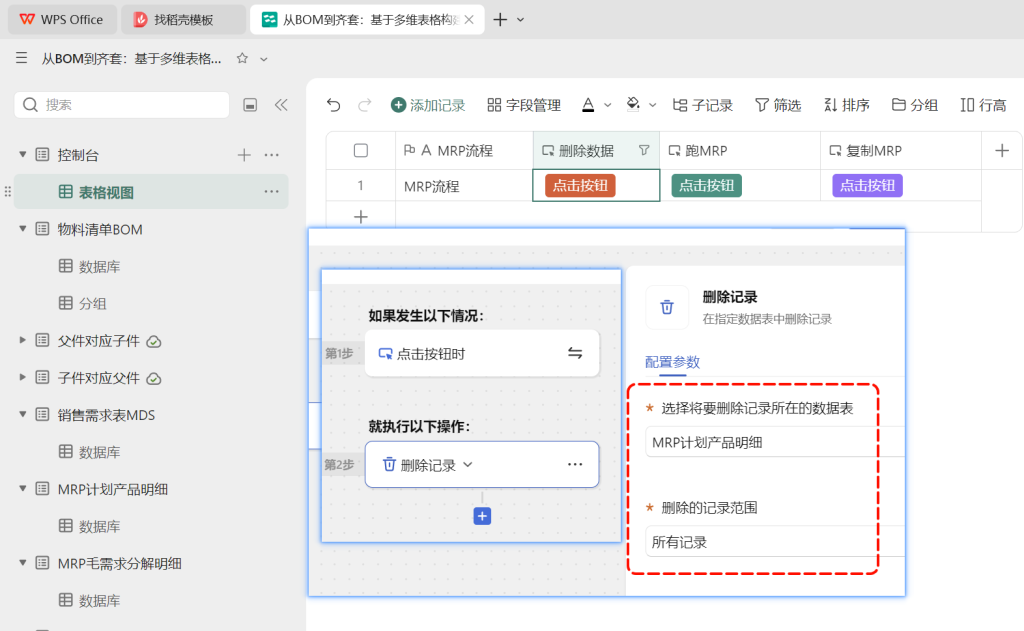Open the 排序 sort tool
This screenshot has width=1024, height=631.
(846, 105)
